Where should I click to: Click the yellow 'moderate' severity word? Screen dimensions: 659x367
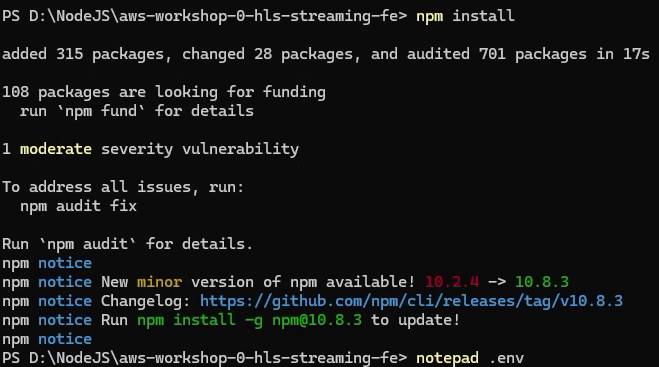tap(55, 149)
